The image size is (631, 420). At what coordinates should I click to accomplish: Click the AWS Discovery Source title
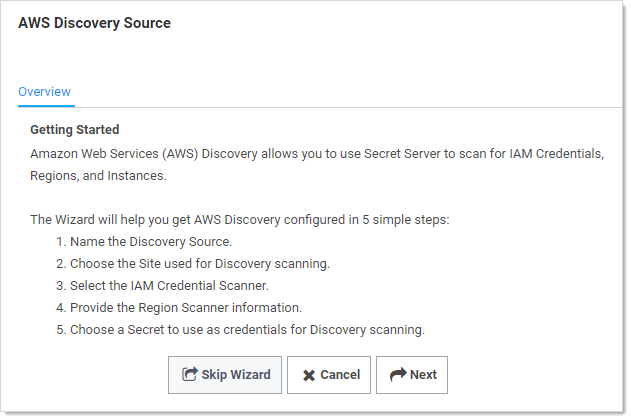(94, 23)
